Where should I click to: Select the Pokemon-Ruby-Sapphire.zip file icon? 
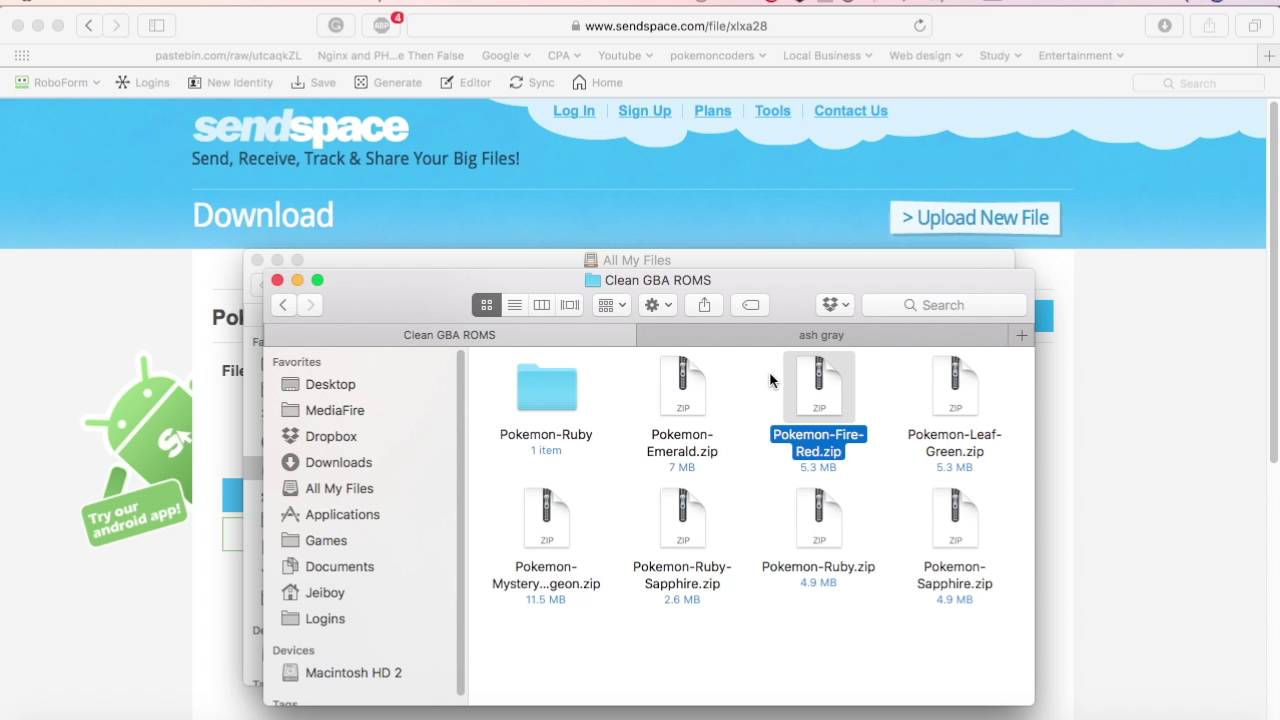[x=683, y=518]
